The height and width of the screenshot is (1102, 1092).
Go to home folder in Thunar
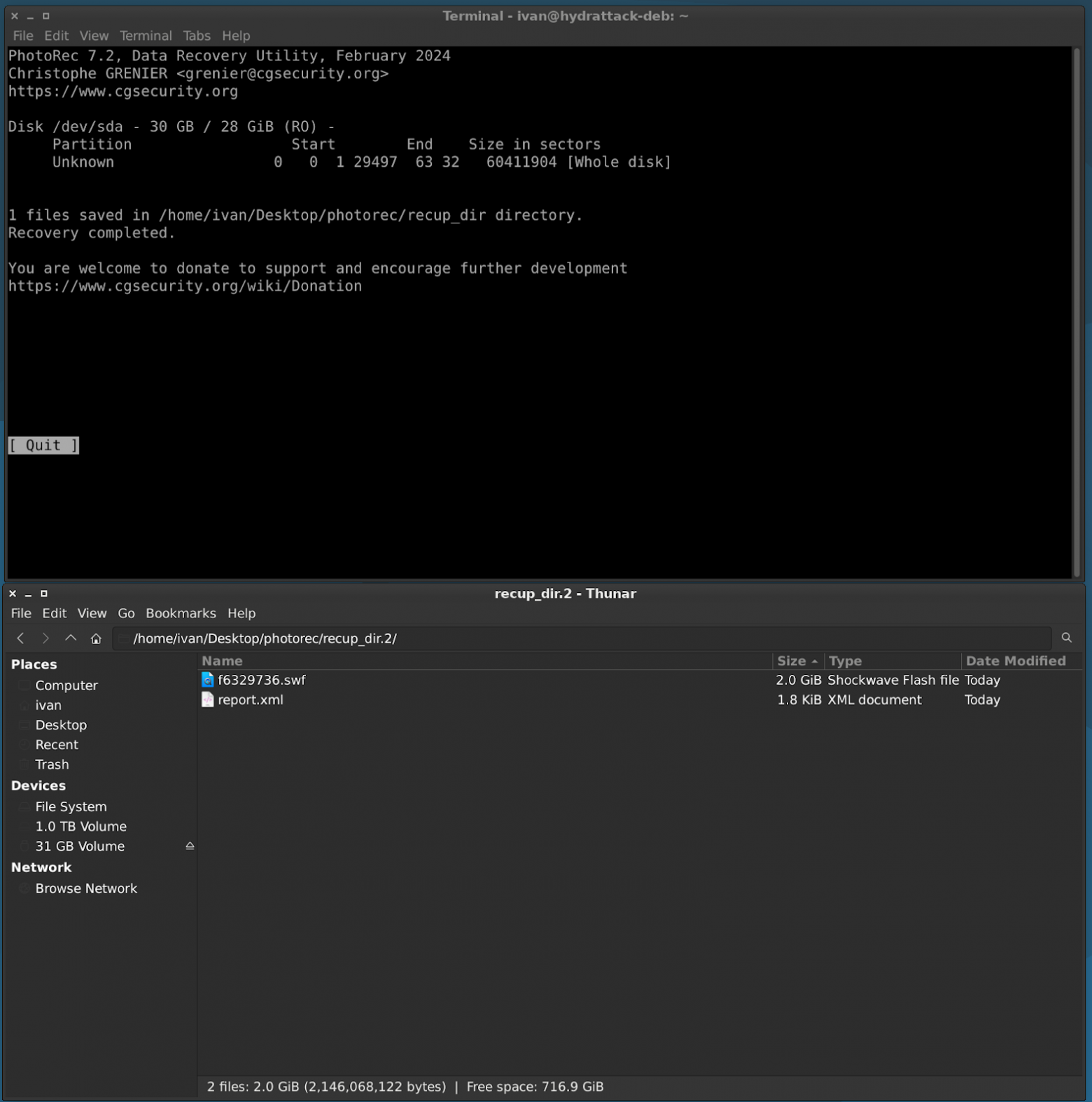96,638
